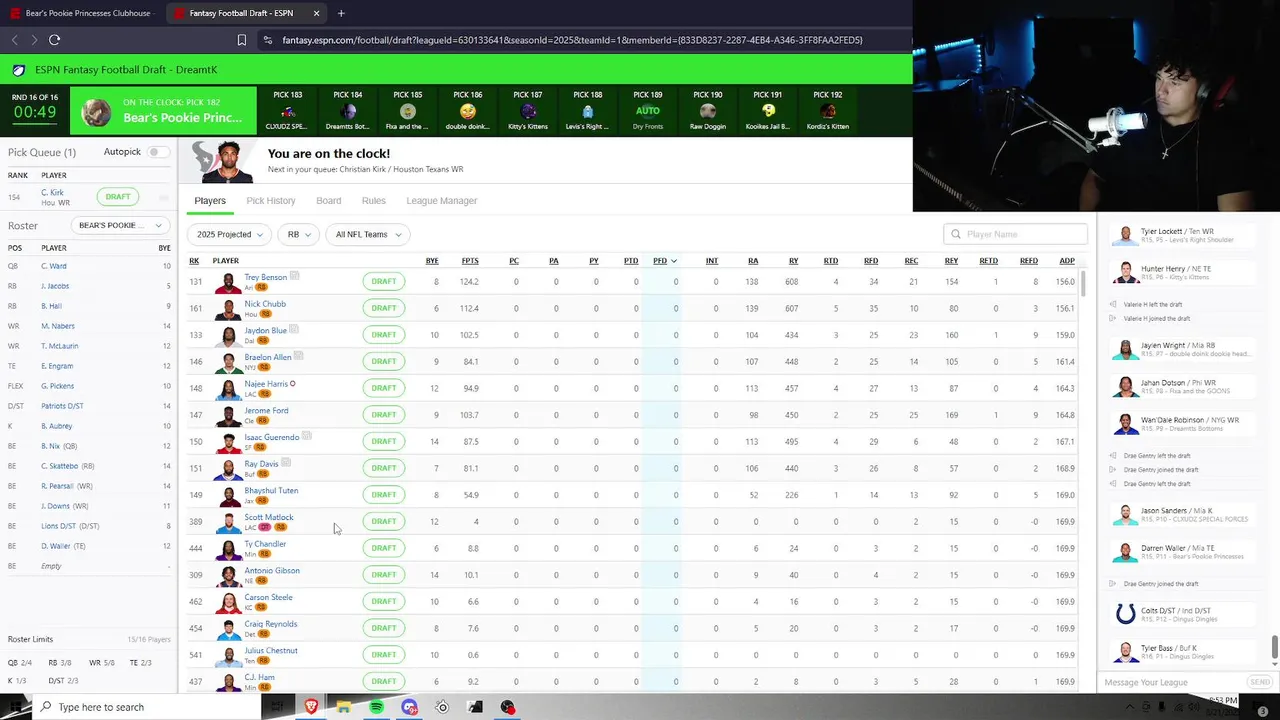
Task: Select M. Nabers in roster list
Action: 58,326
